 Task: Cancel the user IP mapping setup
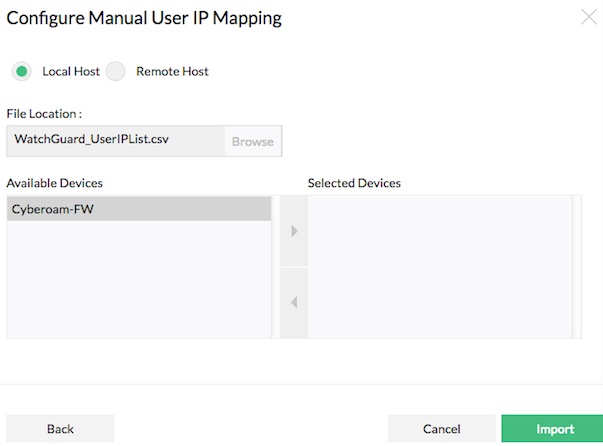coord(441,429)
